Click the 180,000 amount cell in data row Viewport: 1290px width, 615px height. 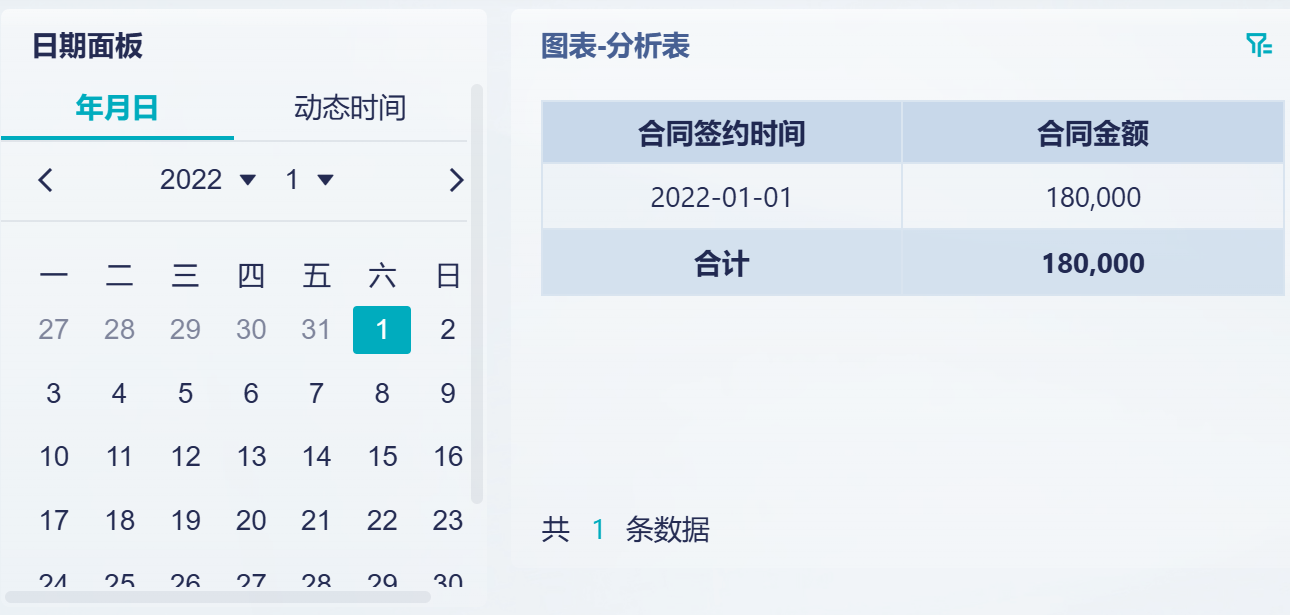point(1093,197)
